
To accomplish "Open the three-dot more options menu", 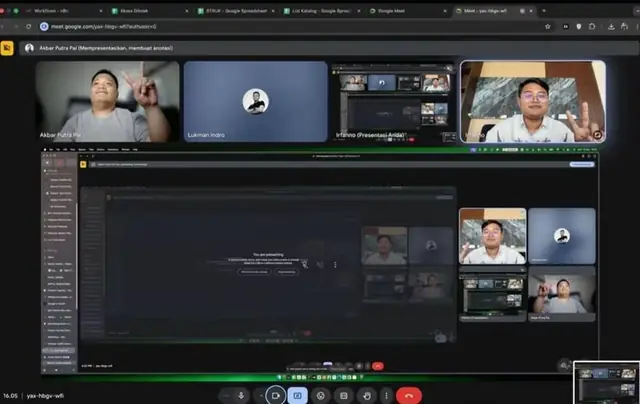I will tap(386, 395).
